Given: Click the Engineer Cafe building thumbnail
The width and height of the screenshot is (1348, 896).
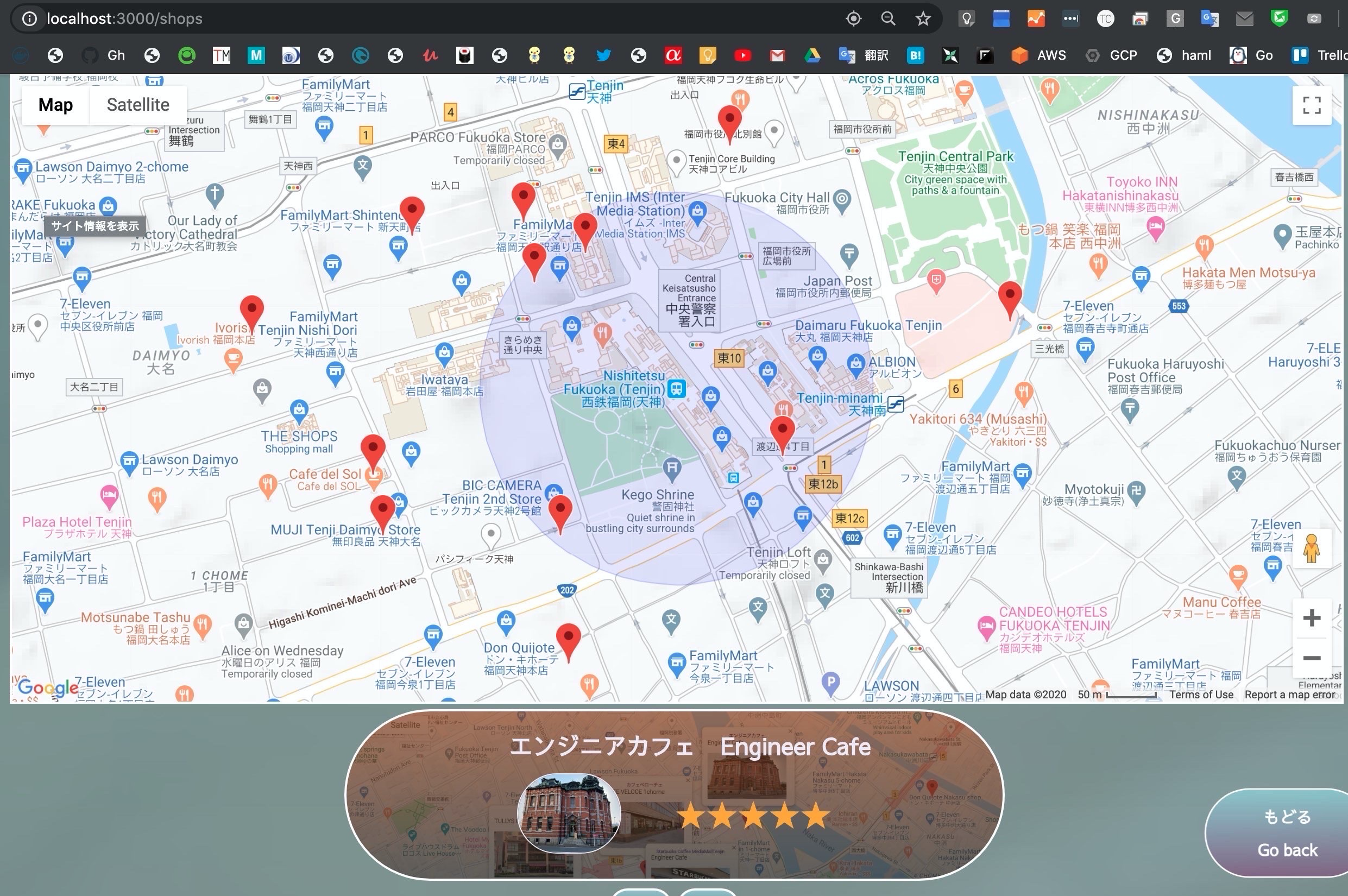Looking at the screenshot, I should tap(569, 812).
